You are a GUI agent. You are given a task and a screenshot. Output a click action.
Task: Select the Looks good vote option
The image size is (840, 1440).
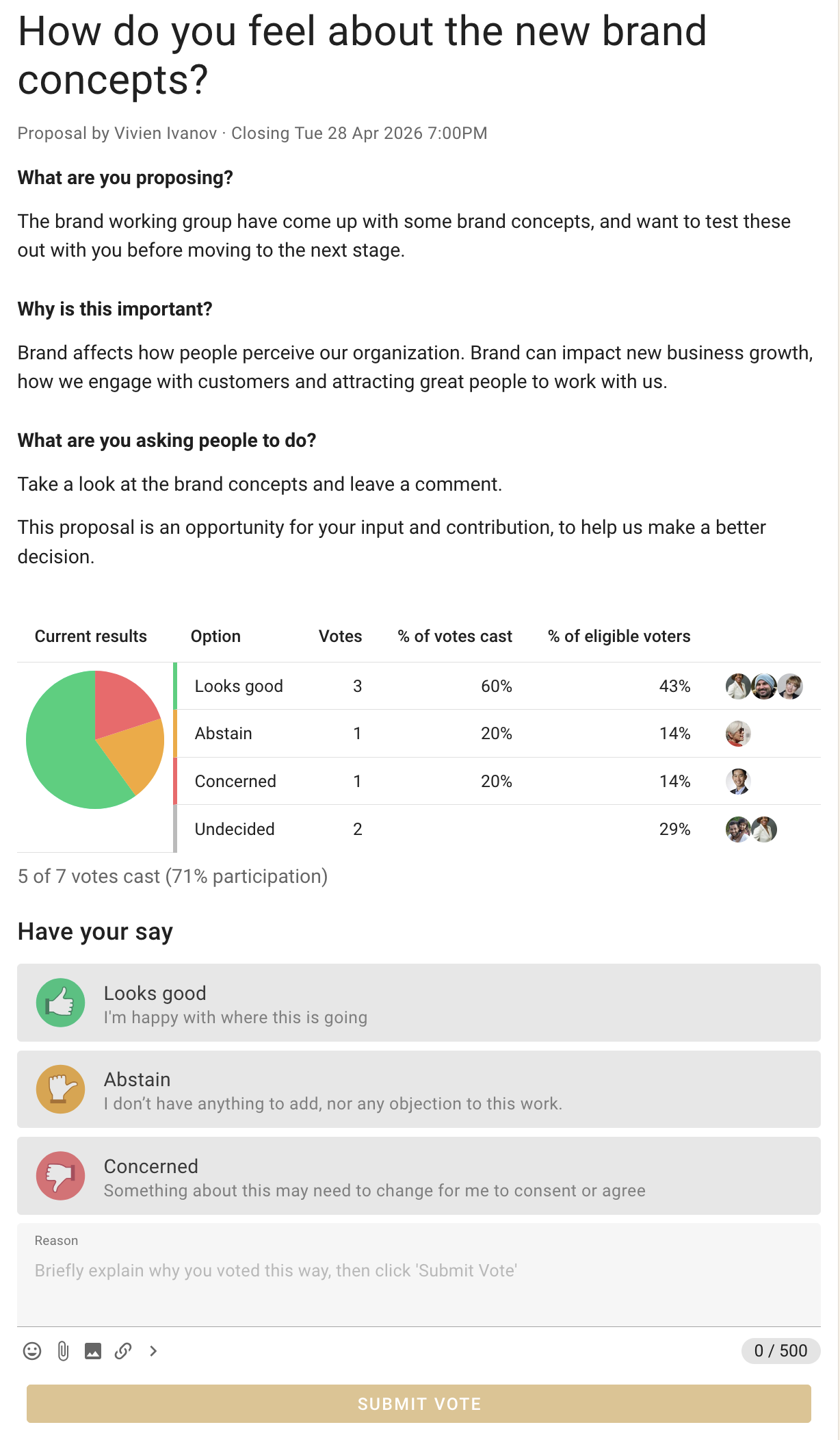click(419, 1003)
